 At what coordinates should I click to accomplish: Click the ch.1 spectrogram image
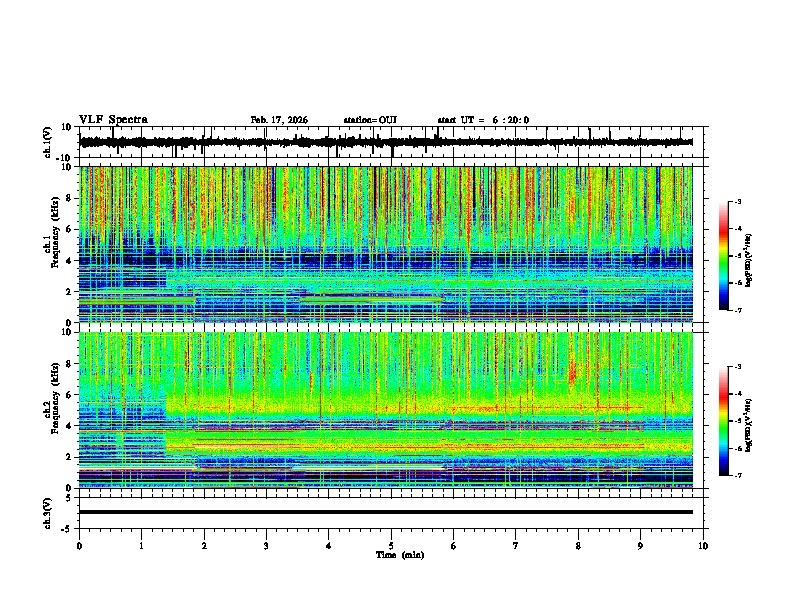point(386,244)
